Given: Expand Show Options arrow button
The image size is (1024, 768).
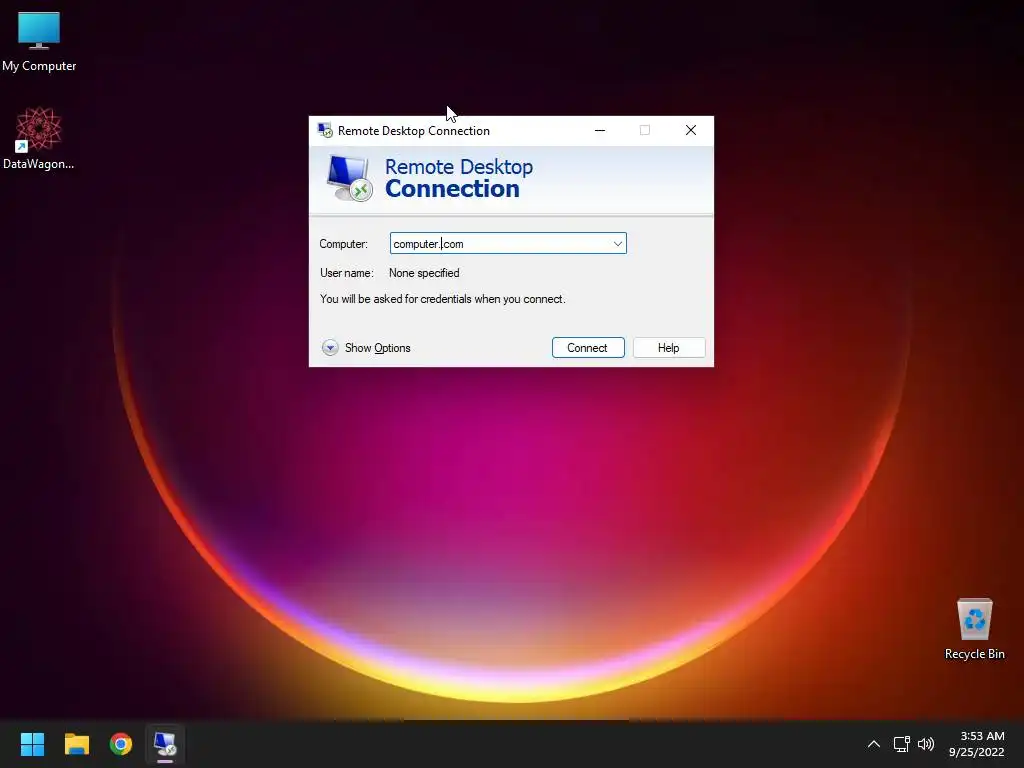Looking at the screenshot, I should [x=330, y=347].
